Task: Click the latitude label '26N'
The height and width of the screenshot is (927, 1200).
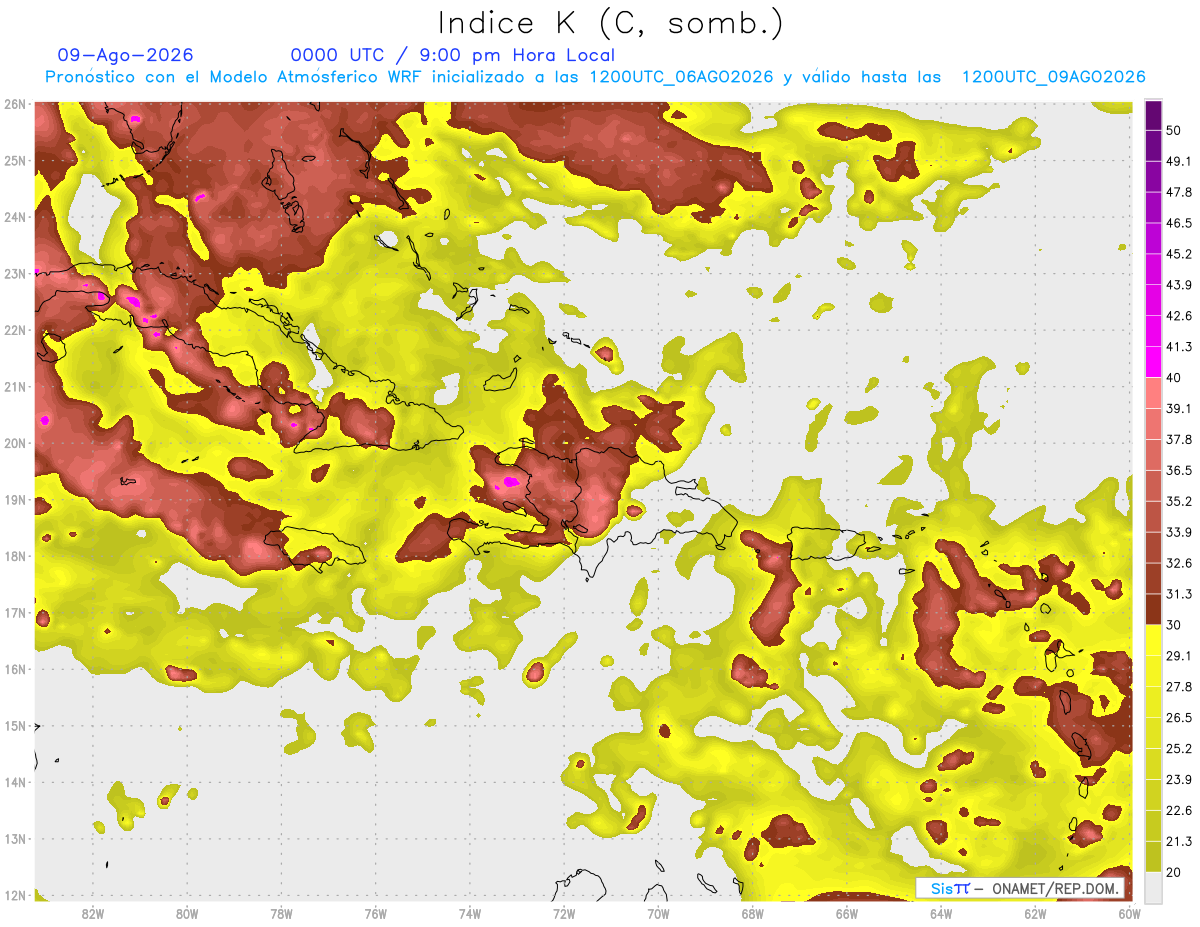Action: (x=15, y=104)
